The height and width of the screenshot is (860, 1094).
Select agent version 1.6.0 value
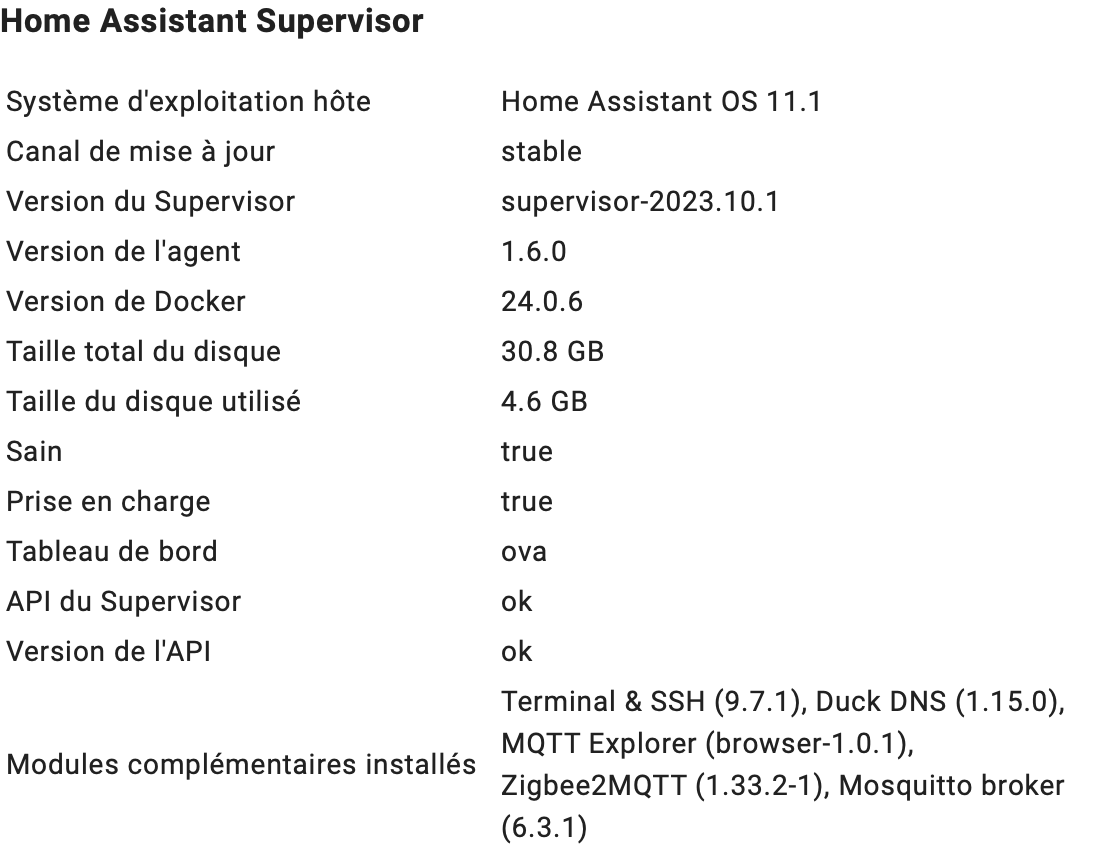click(534, 252)
